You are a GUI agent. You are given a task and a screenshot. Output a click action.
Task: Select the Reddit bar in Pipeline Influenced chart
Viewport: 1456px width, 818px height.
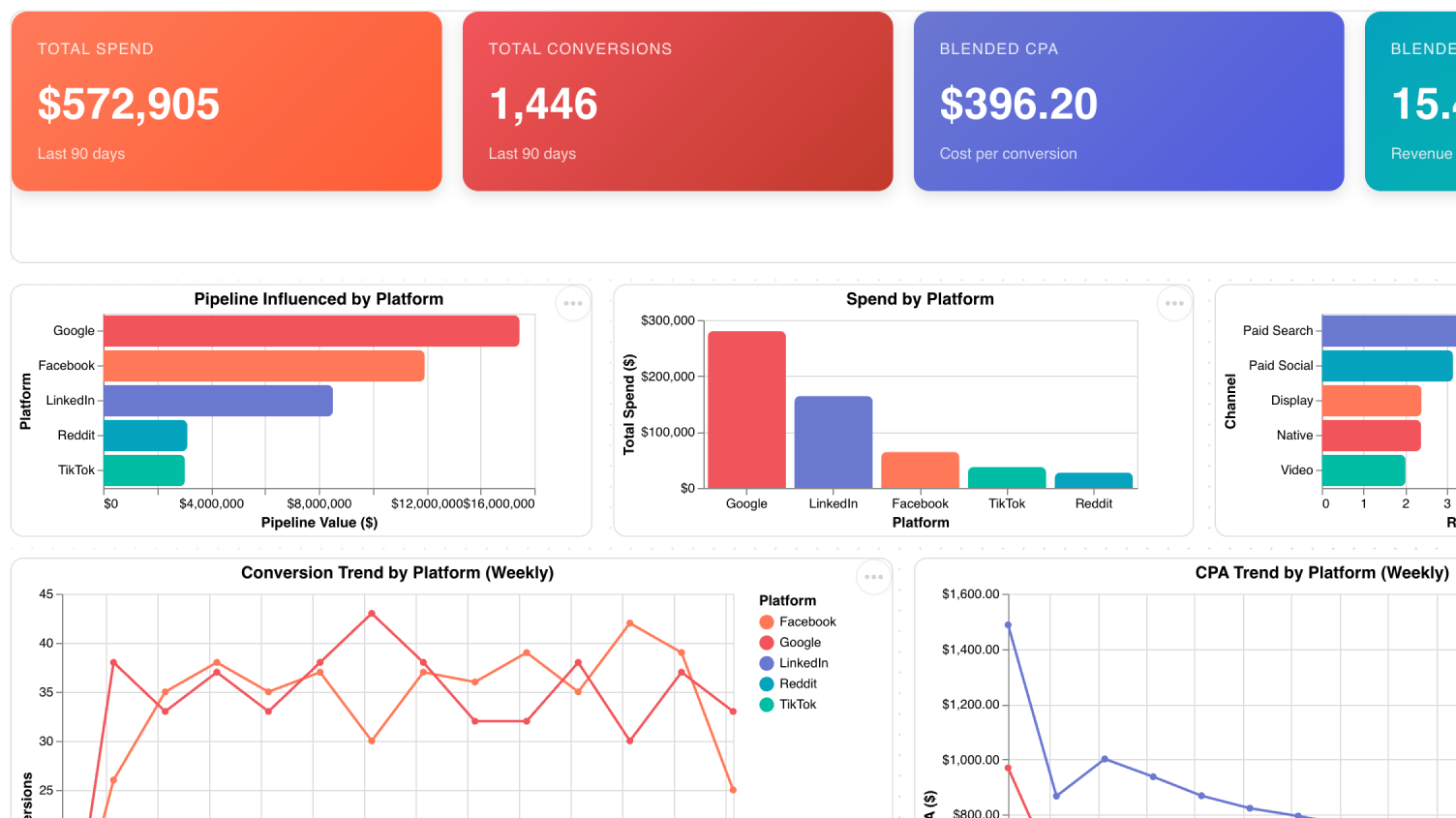tap(145, 436)
